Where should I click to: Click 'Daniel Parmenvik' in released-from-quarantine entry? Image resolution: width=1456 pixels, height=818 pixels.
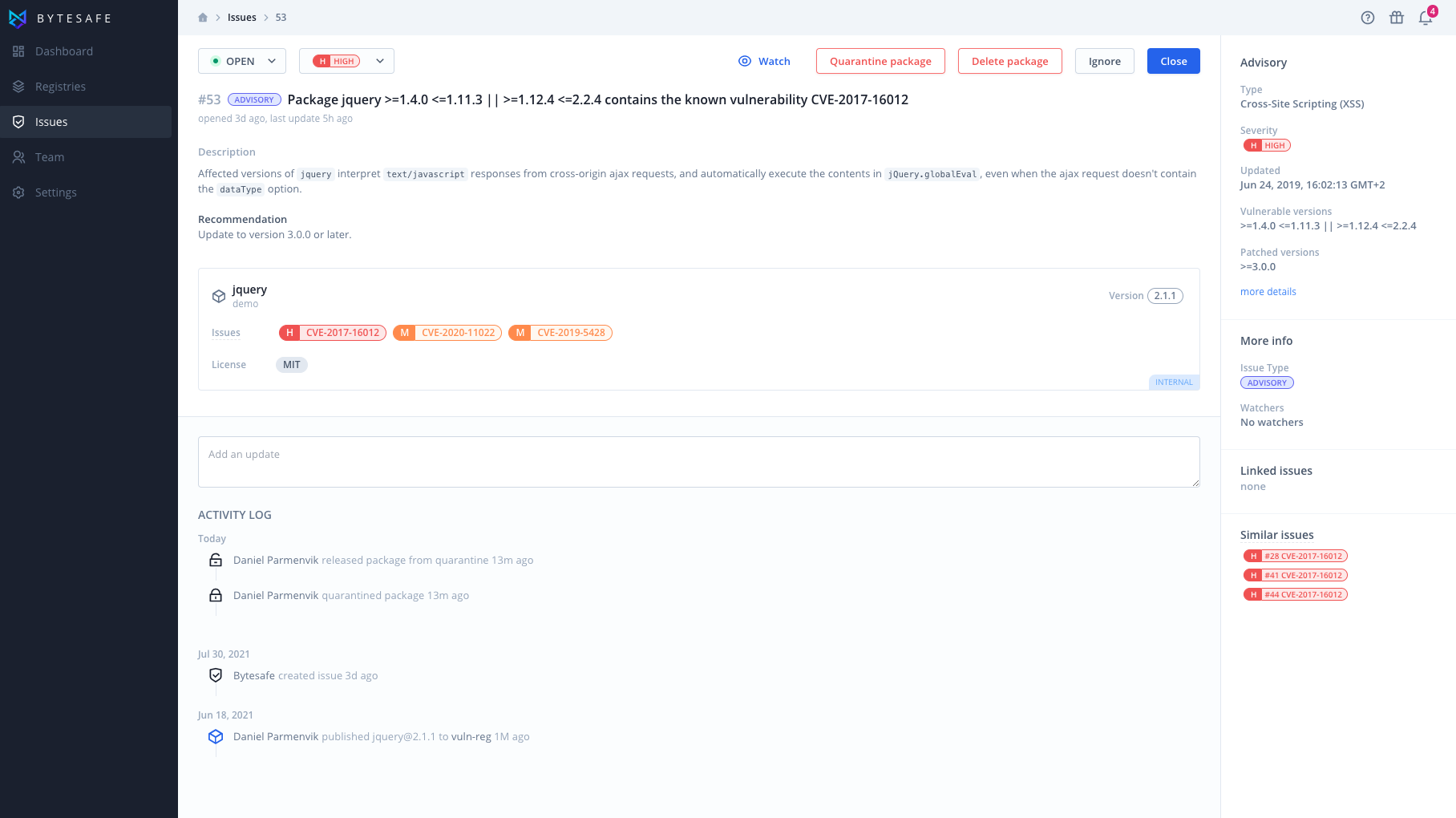tap(276, 561)
